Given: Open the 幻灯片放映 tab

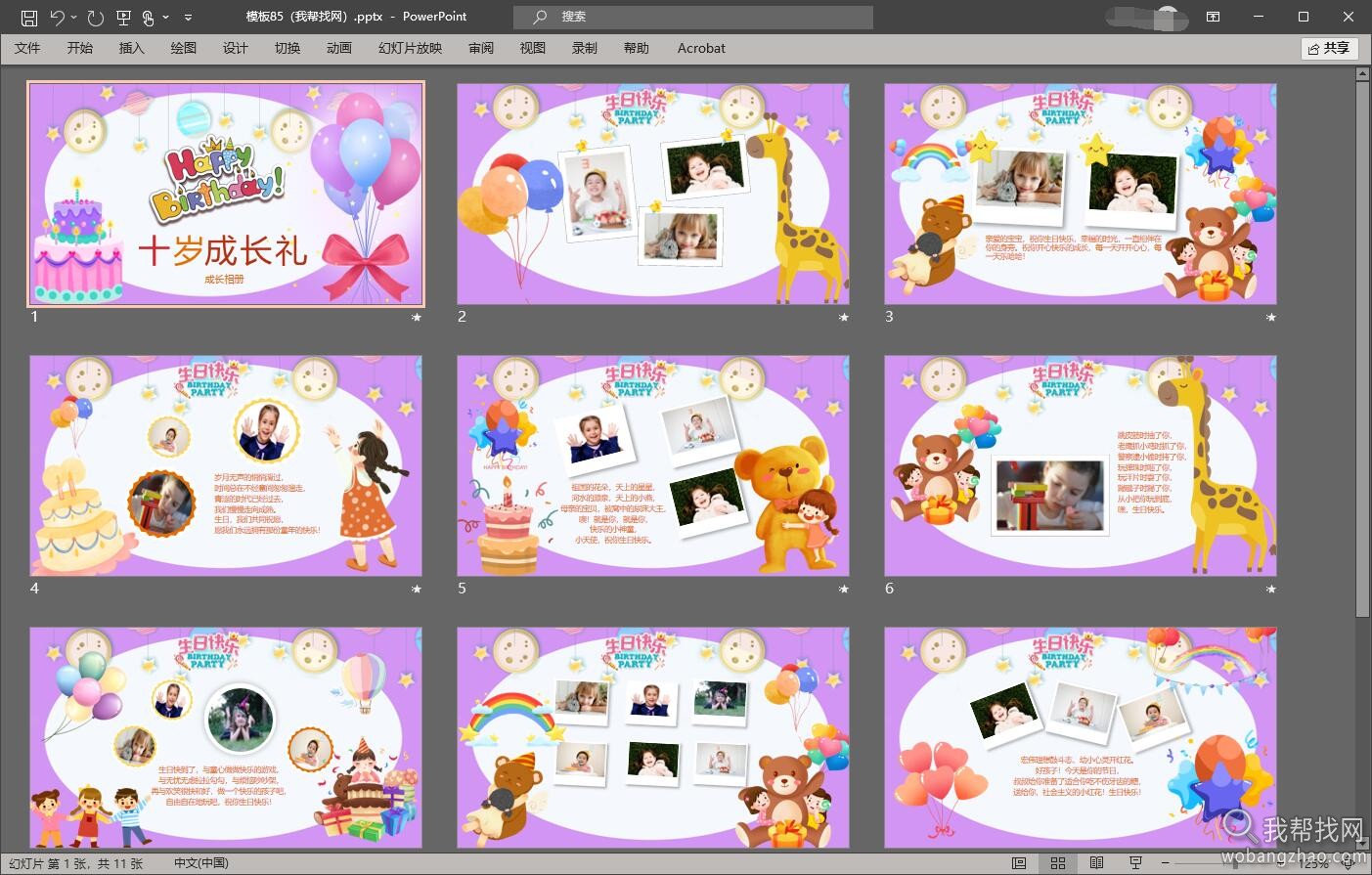Looking at the screenshot, I should coord(411,48).
